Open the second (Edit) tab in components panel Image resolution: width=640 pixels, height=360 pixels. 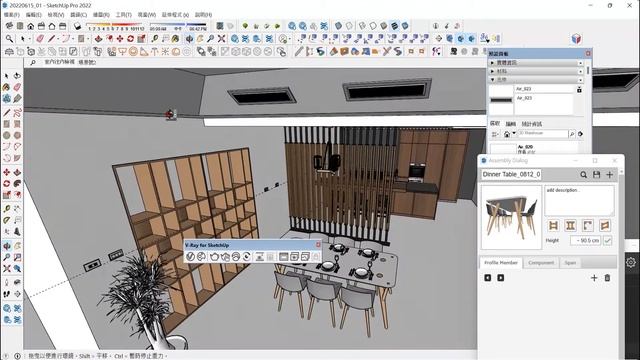coord(511,124)
